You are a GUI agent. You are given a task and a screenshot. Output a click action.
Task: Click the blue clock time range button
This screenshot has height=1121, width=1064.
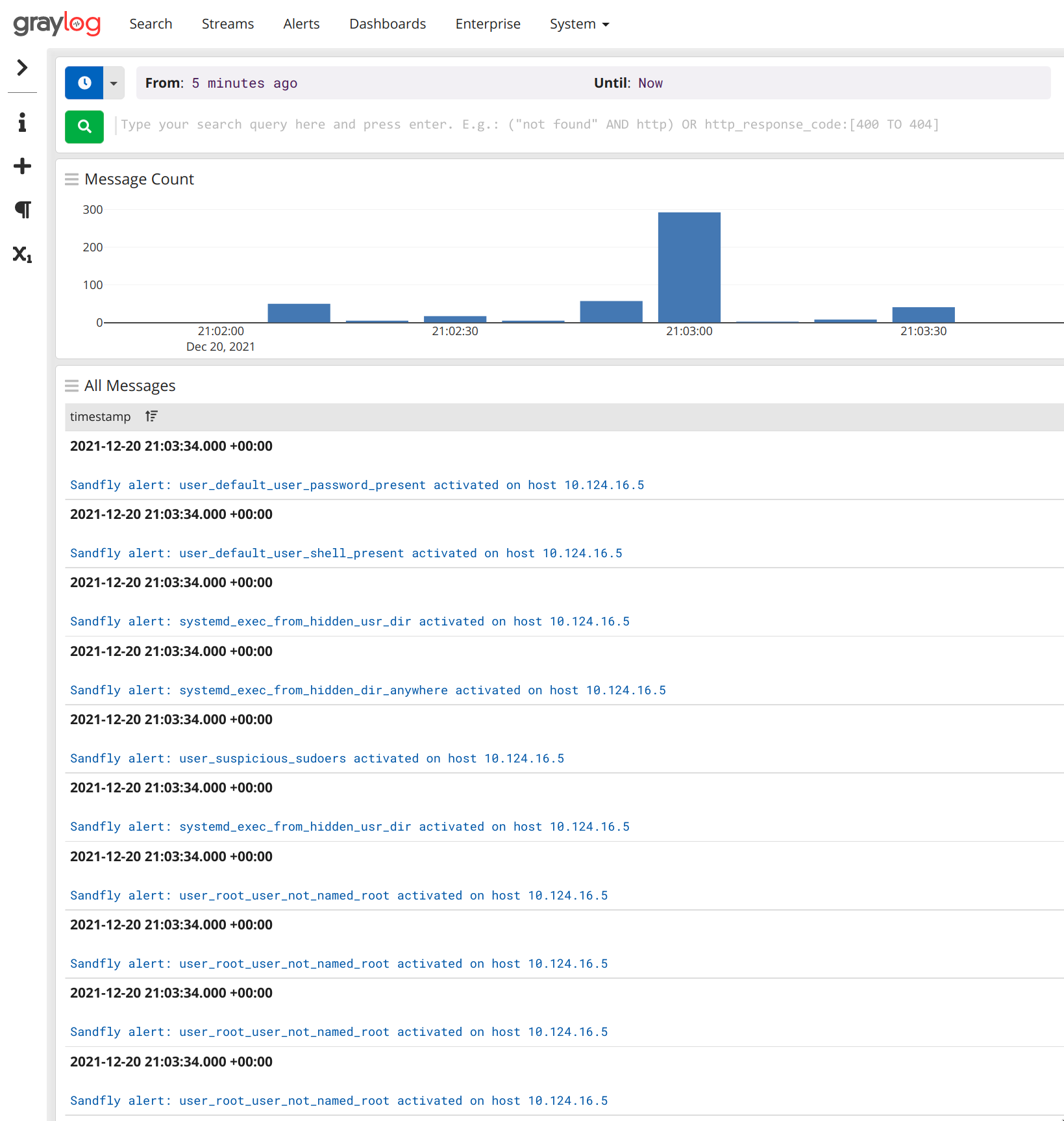[84, 82]
